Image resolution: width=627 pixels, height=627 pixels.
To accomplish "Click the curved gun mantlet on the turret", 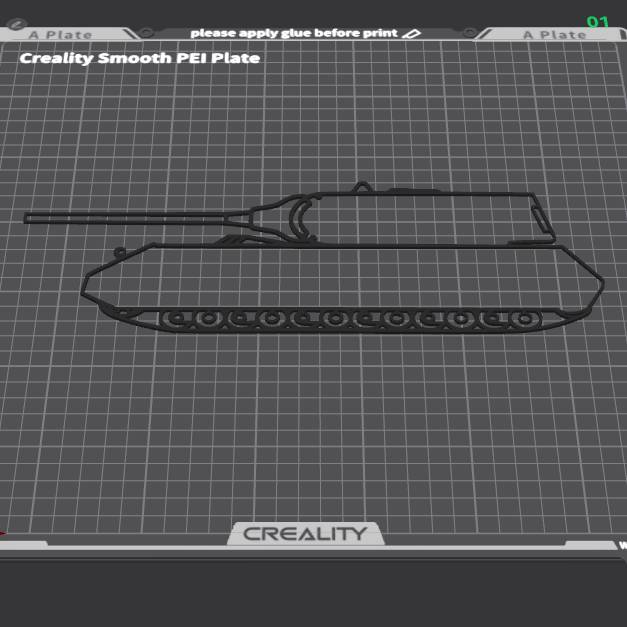I will [x=299, y=219].
